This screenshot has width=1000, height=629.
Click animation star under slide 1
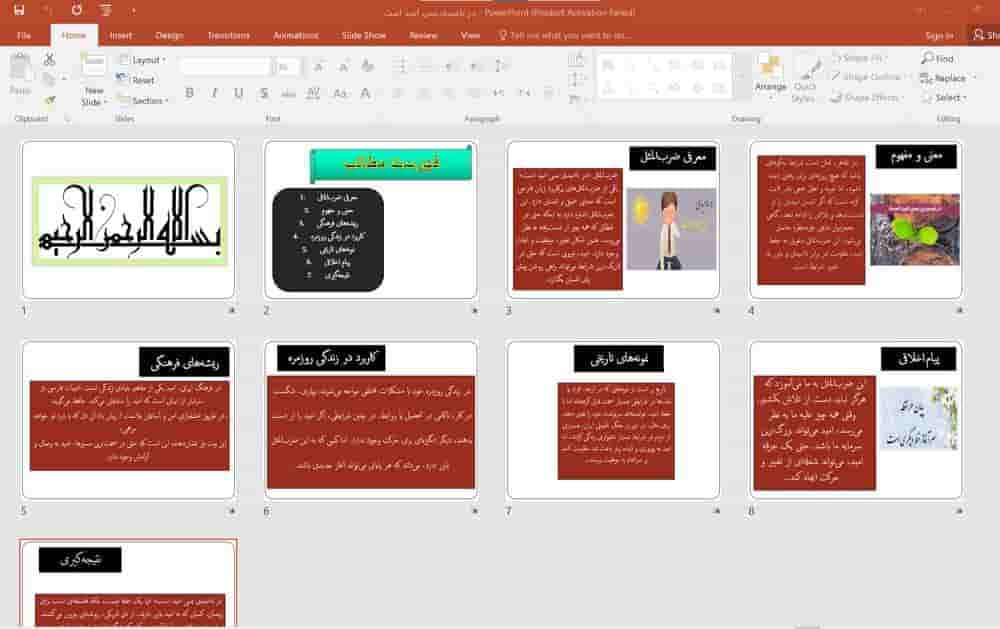click(x=232, y=310)
